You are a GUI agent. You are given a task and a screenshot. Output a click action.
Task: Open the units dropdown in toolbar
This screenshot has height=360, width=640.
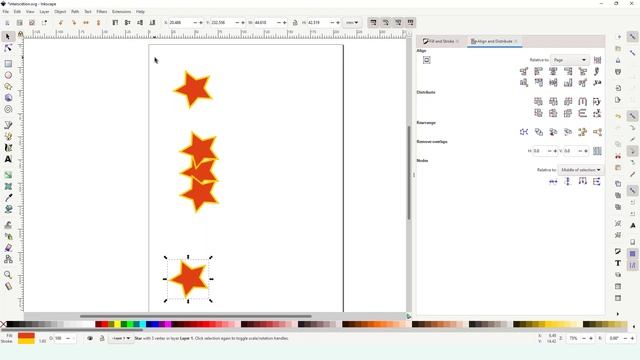click(x=352, y=23)
